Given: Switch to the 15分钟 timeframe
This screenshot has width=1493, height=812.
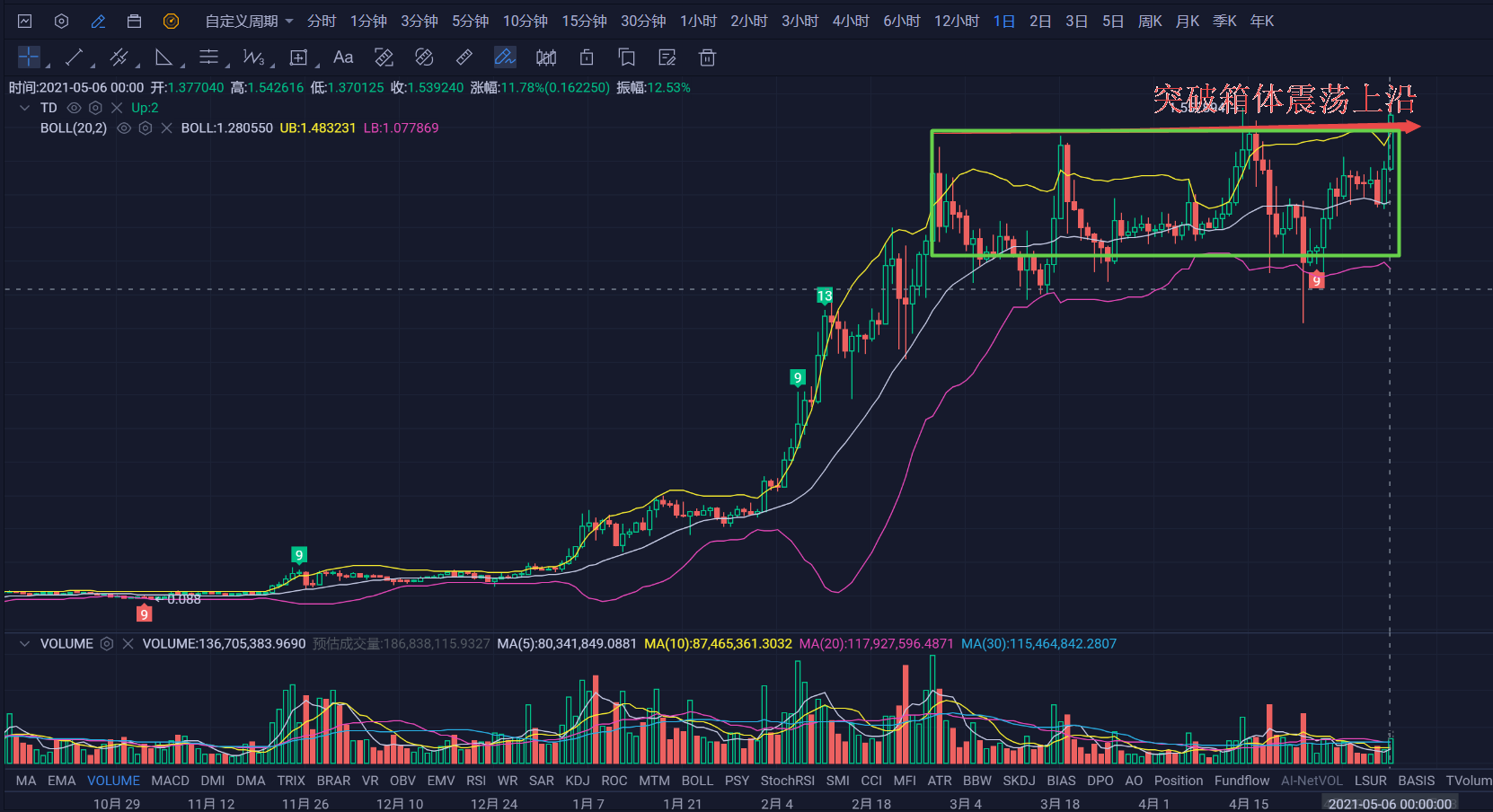Looking at the screenshot, I should (584, 21).
